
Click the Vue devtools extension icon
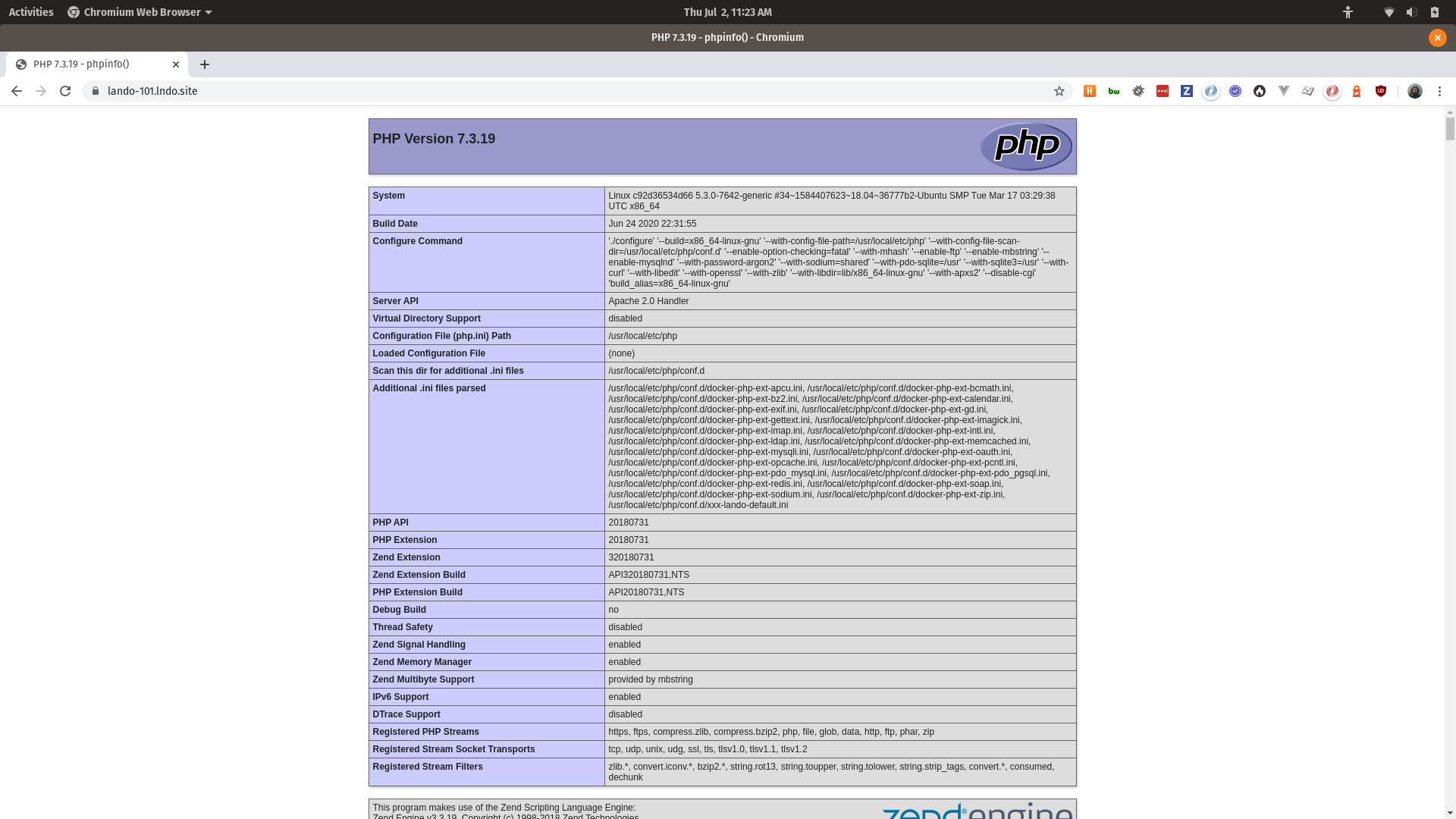[x=1284, y=91]
